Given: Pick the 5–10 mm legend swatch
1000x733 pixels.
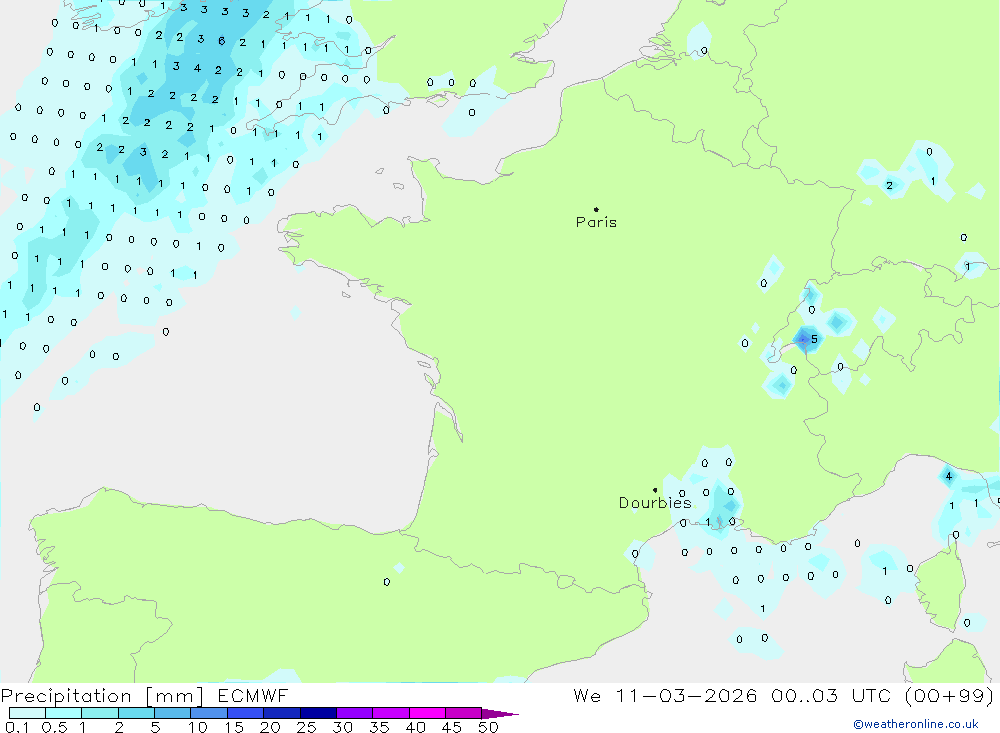Looking at the screenshot, I should [173, 713].
